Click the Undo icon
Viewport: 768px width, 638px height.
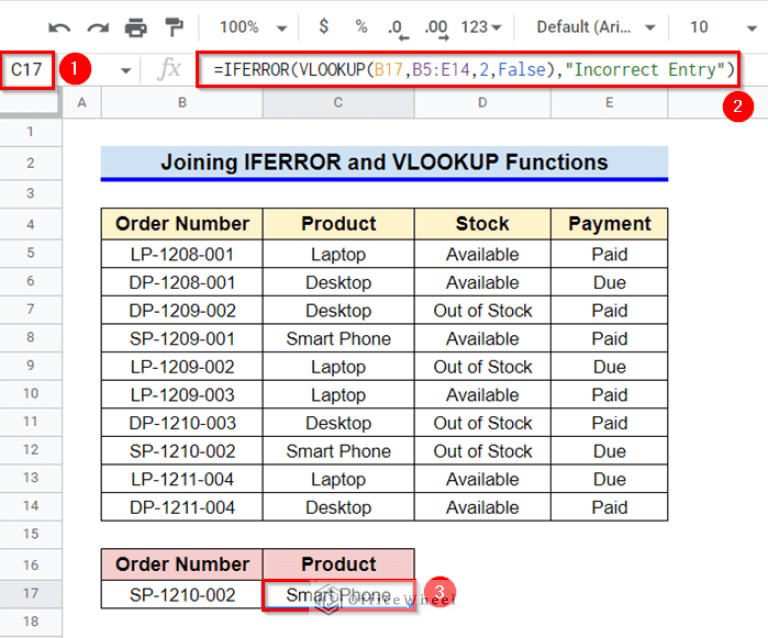pyautogui.click(x=60, y=27)
